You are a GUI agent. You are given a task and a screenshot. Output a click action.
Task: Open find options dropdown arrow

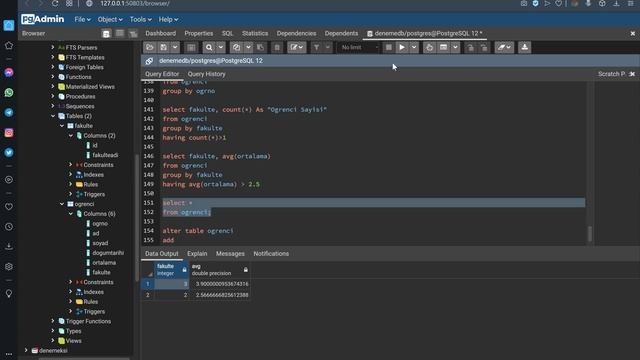221,48
